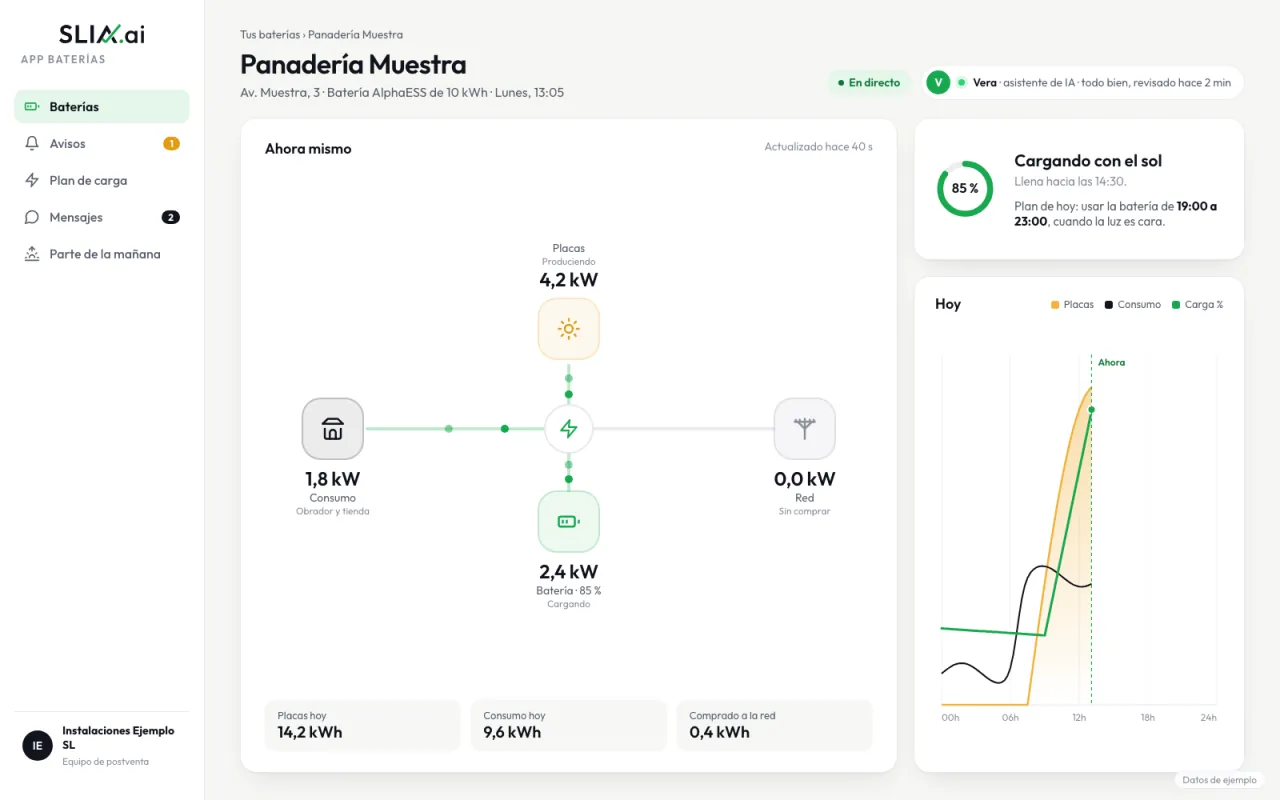
Task: Click the Comprado a la red card
Action: (775, 725)
